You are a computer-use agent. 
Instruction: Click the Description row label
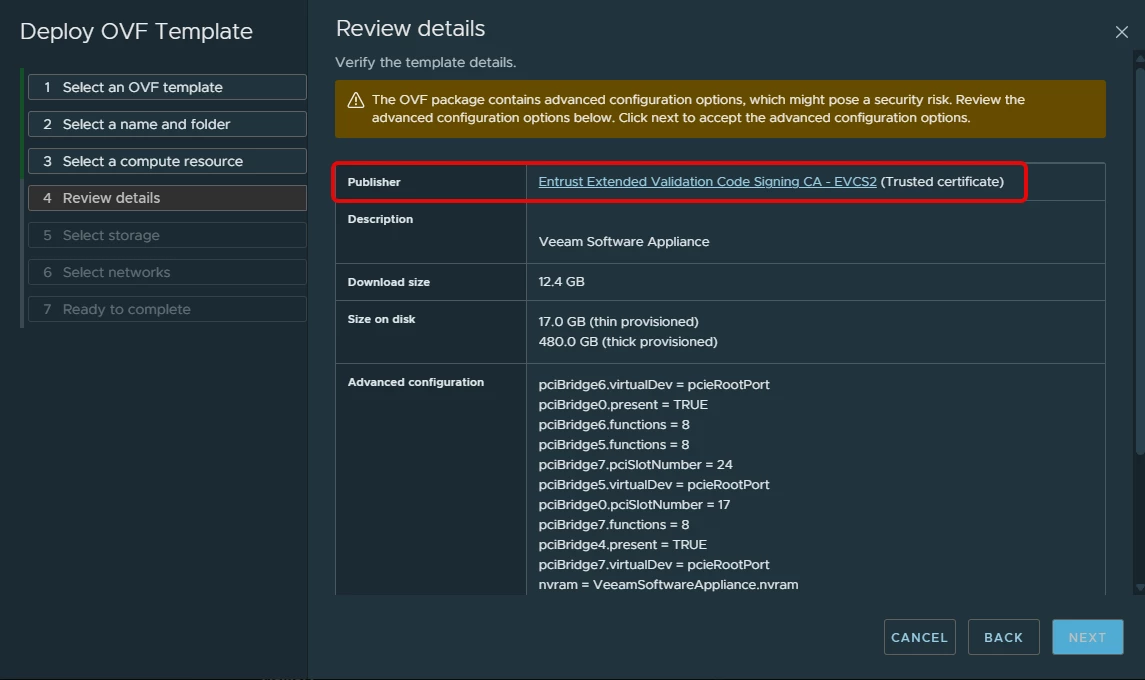point(380,219)
